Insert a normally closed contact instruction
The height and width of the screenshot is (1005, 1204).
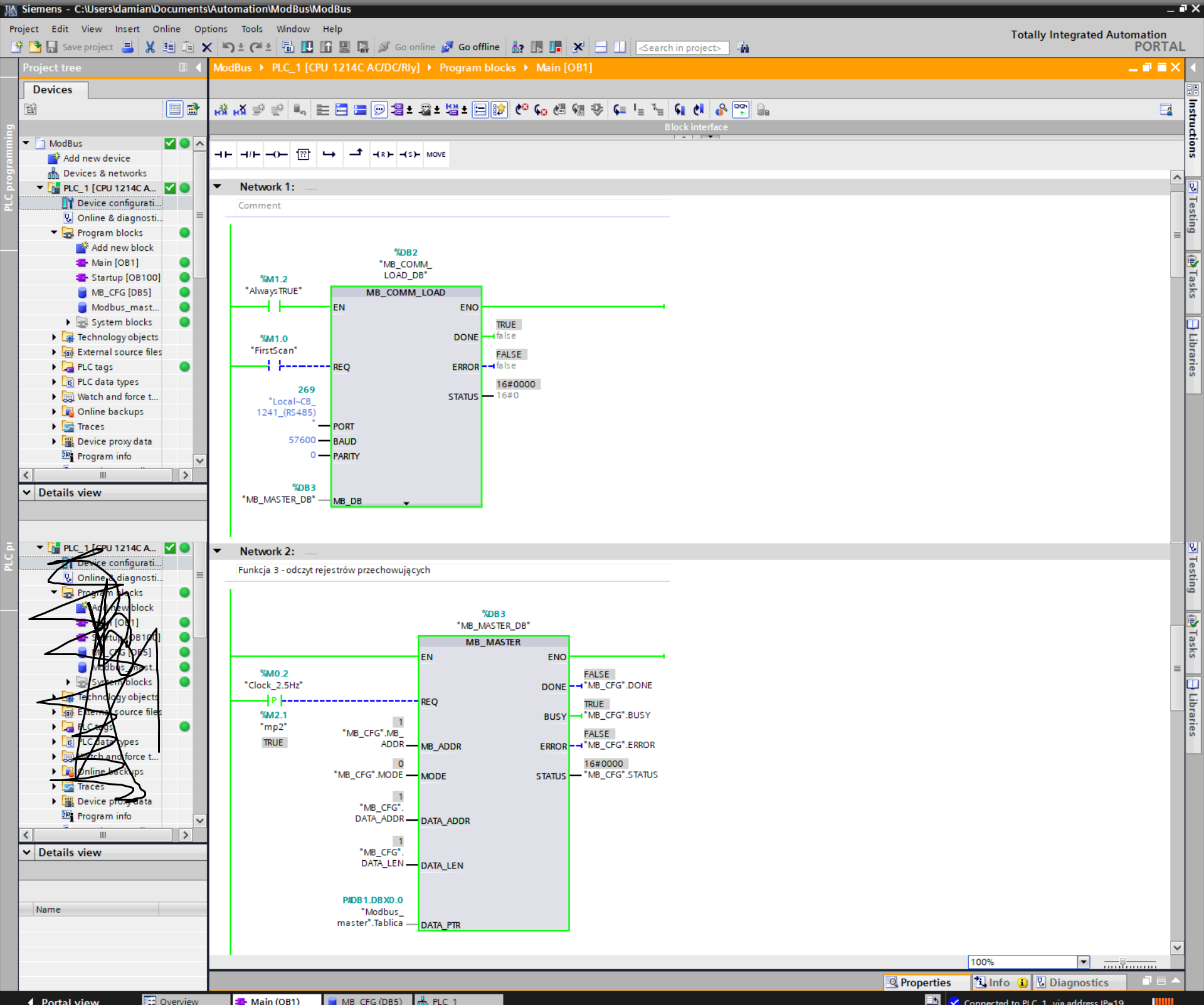coord(249,154)
